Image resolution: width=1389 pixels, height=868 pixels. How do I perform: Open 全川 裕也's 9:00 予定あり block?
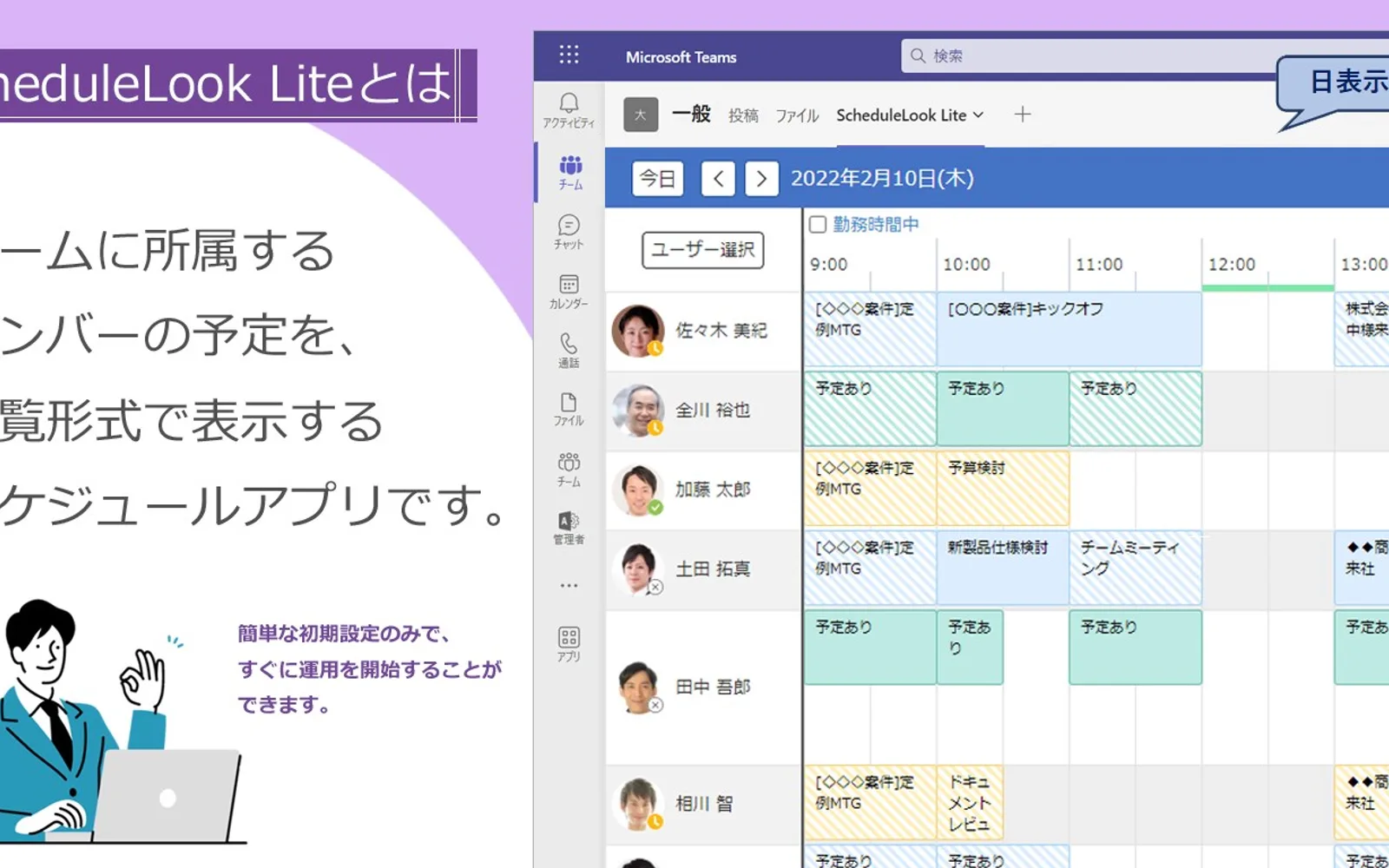870,409
